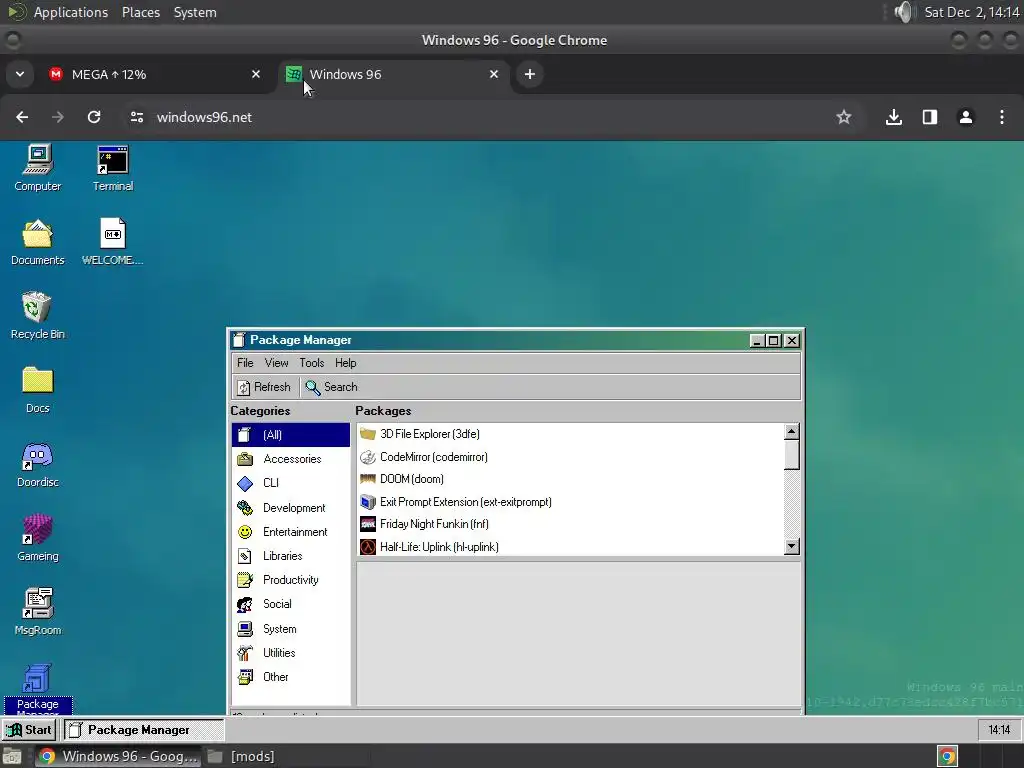Image resolution: width=1024 pixels, height=768 pixels.
Task: Open the Chrome tab search dropdown
Action: point(20,74)
